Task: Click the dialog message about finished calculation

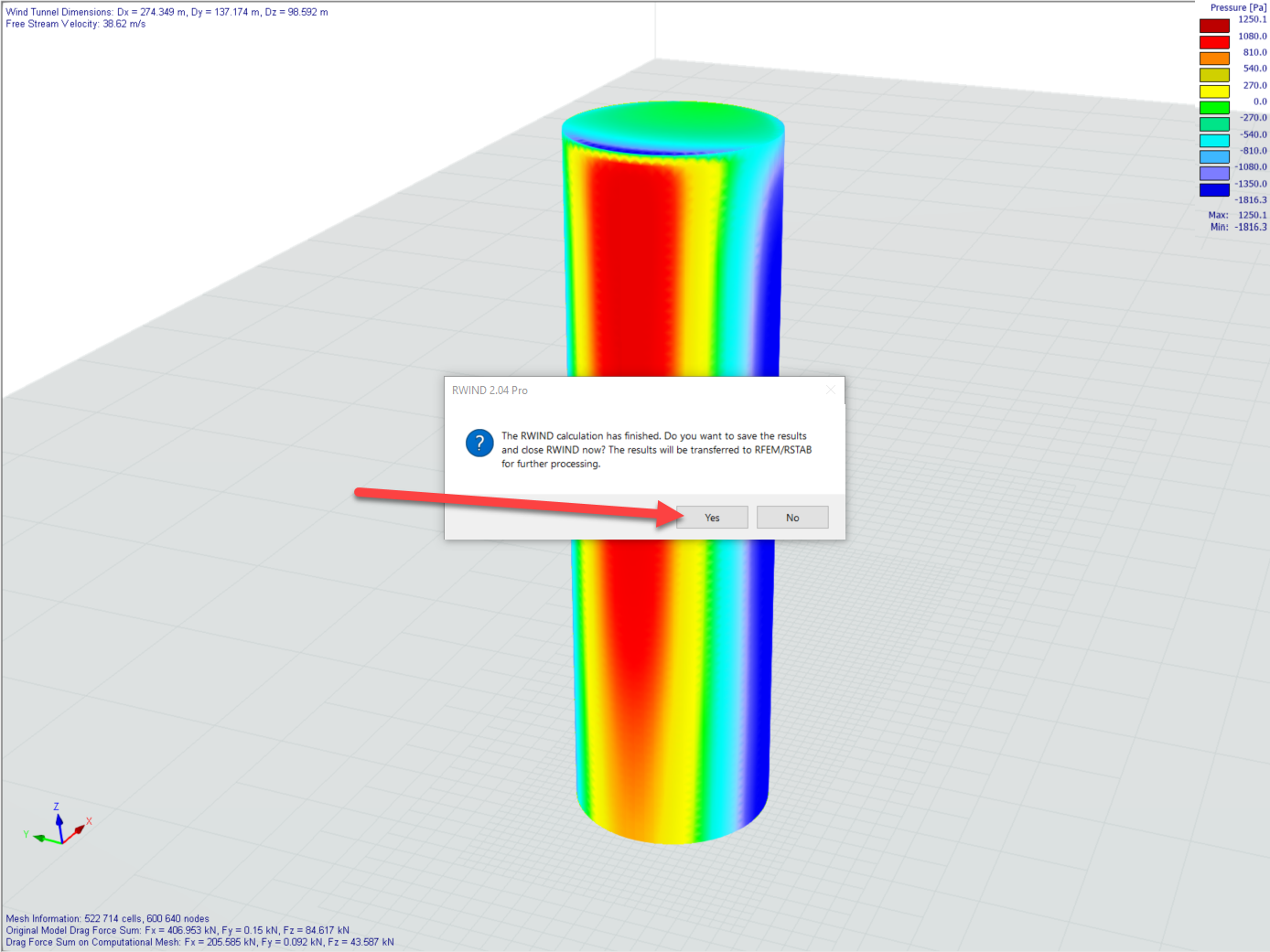Action: click(656, 450)
